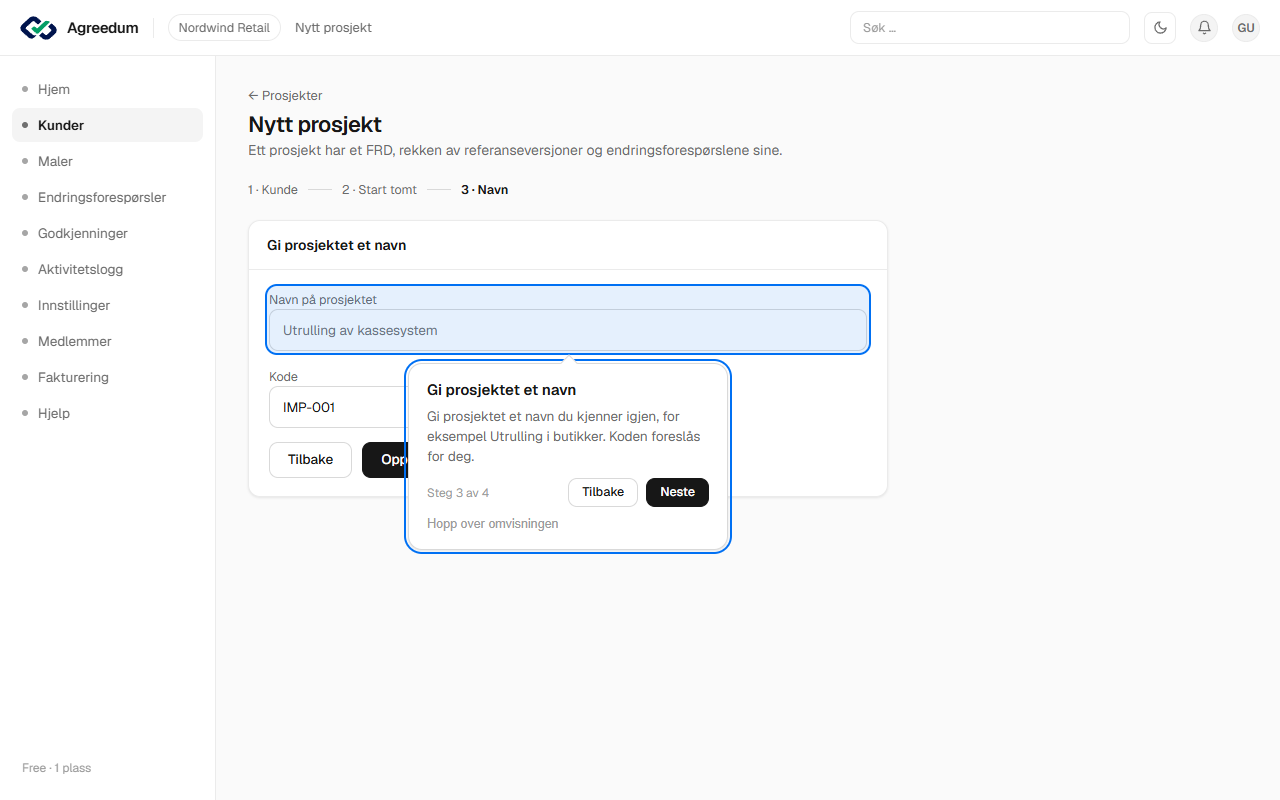The height and width of the screenshot is (800, 1280).
Task: Click the Agreedum brand name
Action: tap(103, 28)
